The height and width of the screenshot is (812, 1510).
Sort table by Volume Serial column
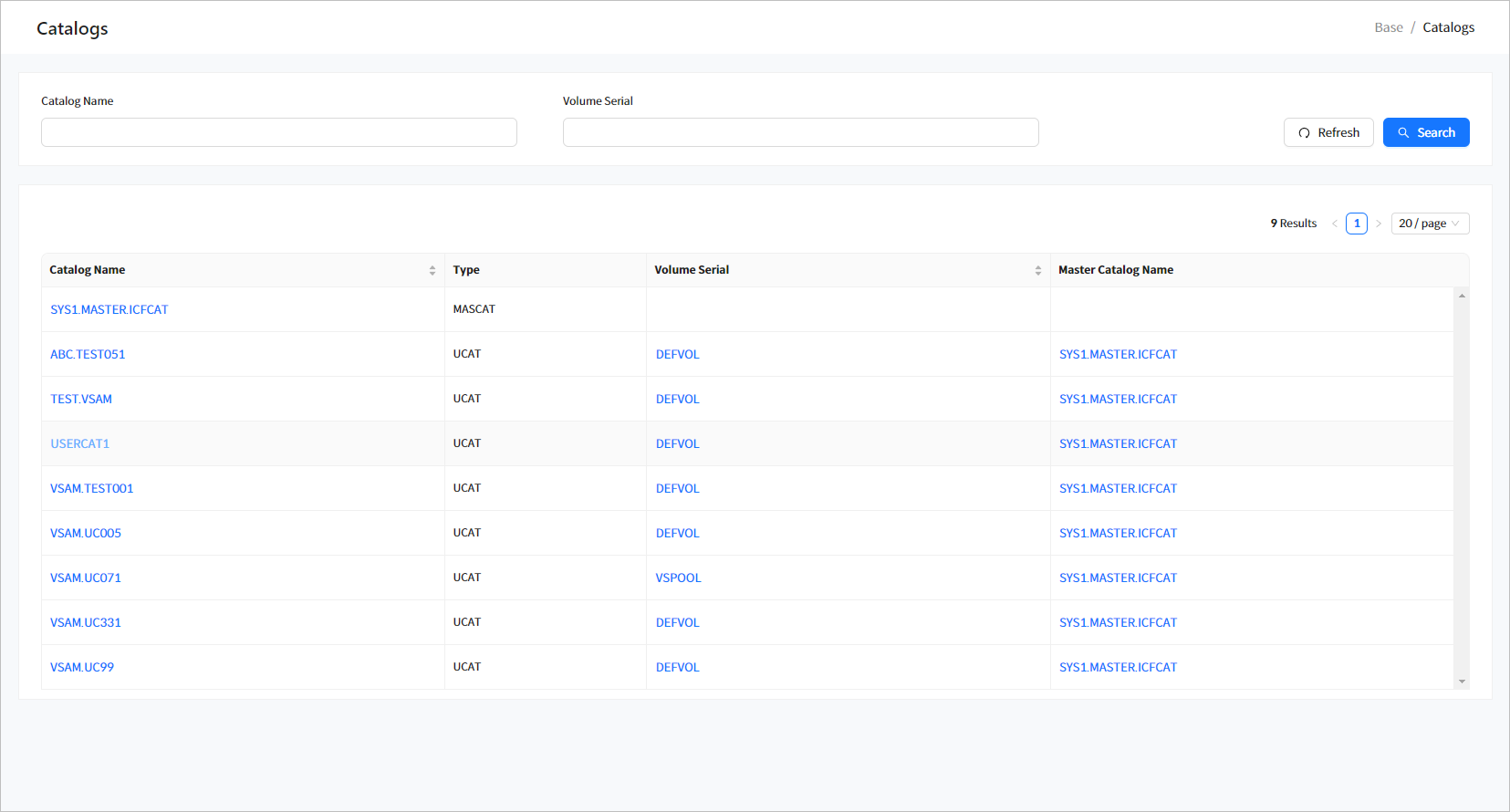[x=1037, y=270]
